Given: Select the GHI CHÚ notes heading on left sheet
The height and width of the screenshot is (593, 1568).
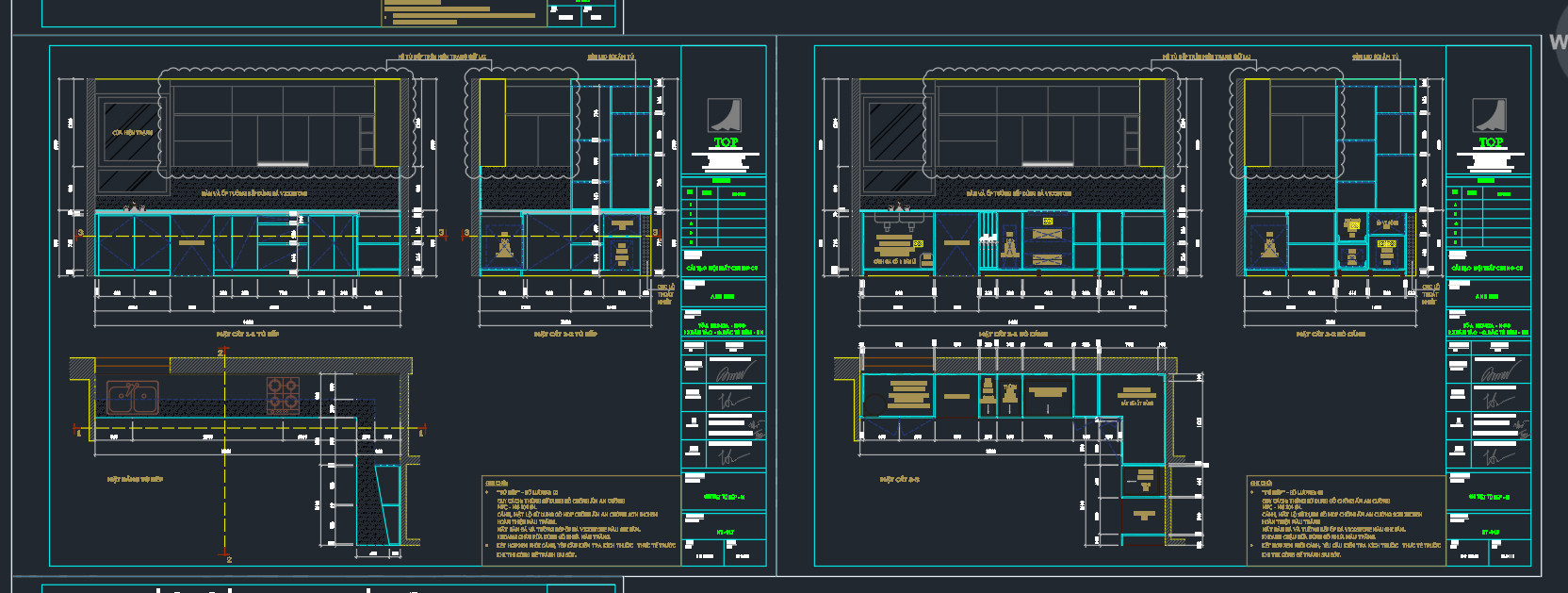Looking at the screenshot, I should (496, 483).
